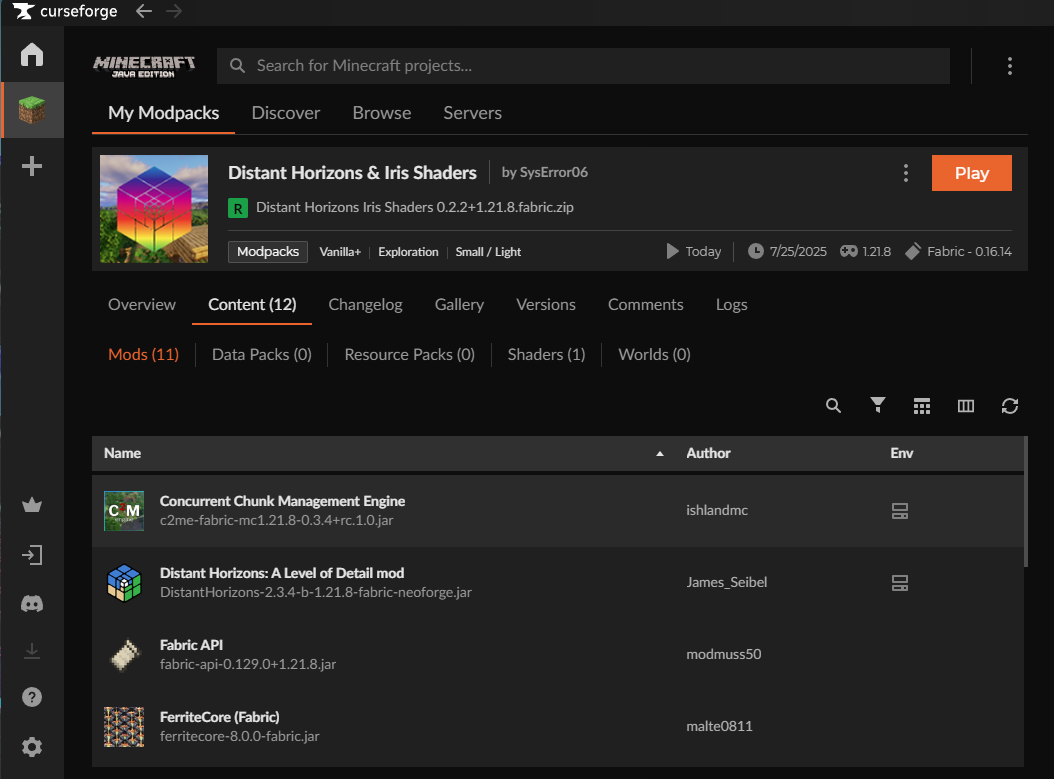Launch modpack with Play button
The height and width of the screenshot is (779, 1054).
coord(971,173)
